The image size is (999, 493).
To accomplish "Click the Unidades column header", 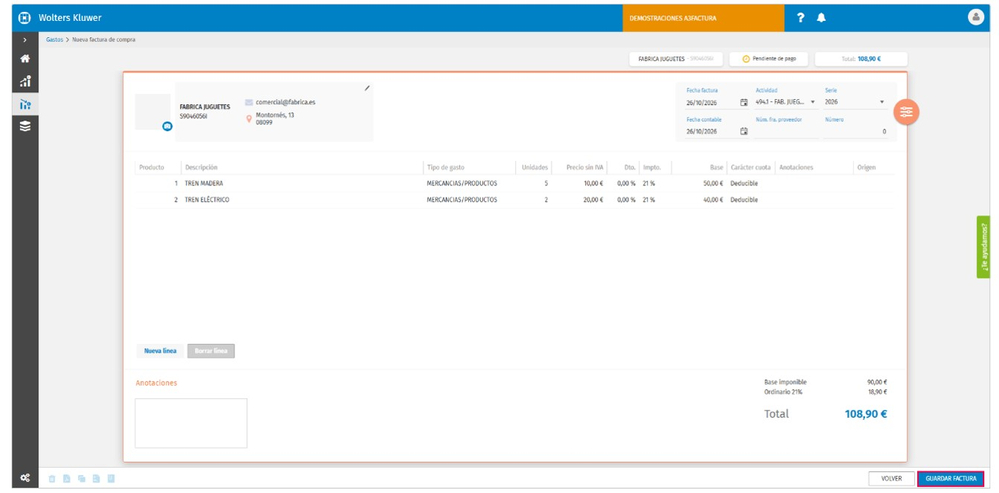I will pyautogui.click(x=535, y=168).
